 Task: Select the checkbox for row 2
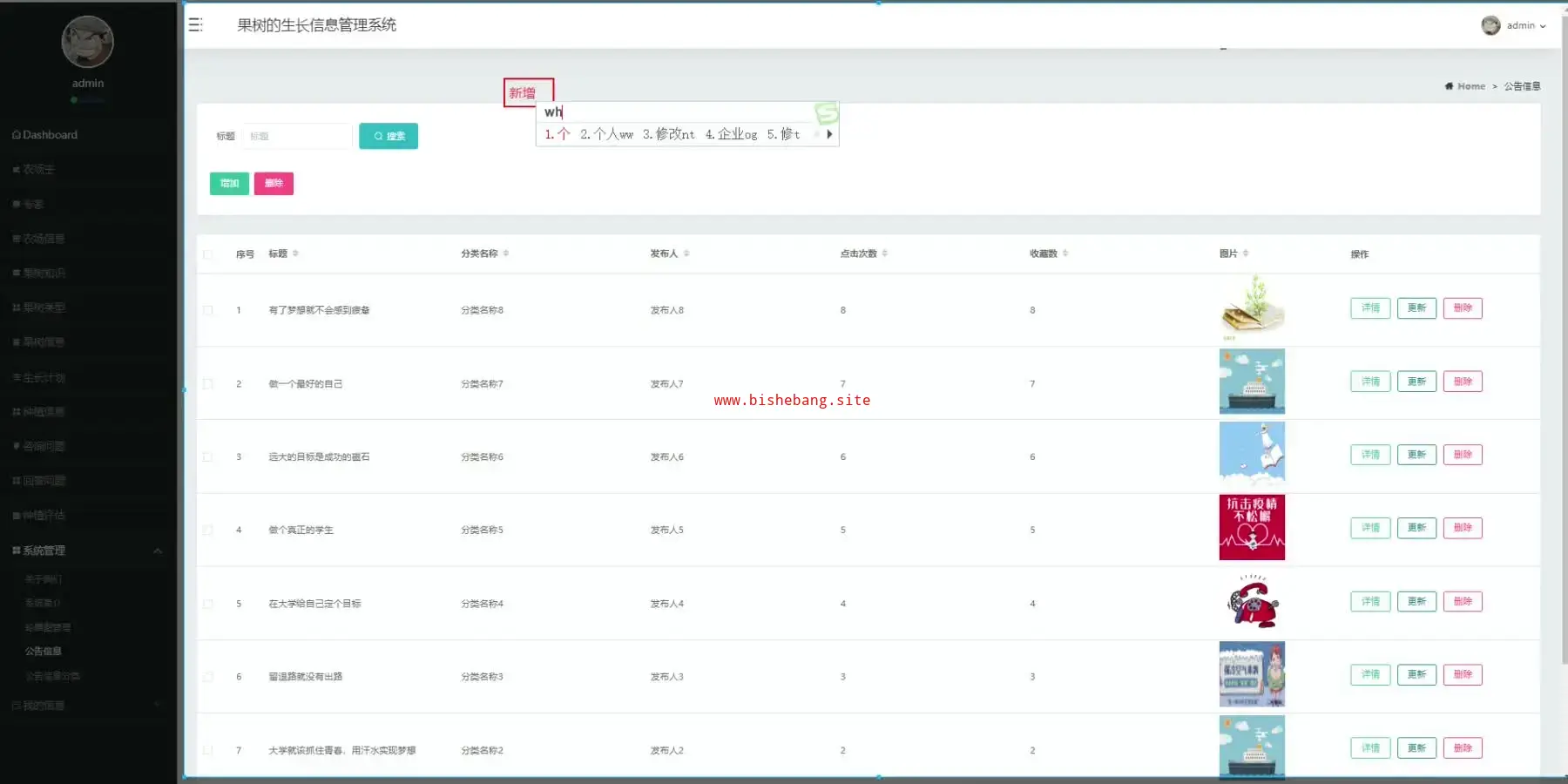click(x=208, y=384)
